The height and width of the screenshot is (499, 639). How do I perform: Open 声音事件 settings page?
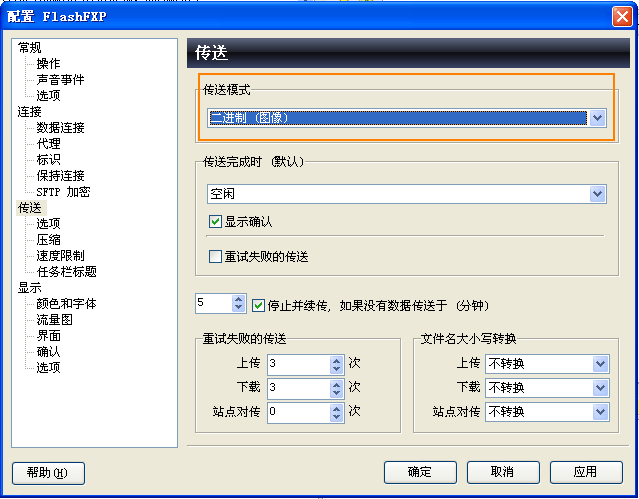pos(60,79)
